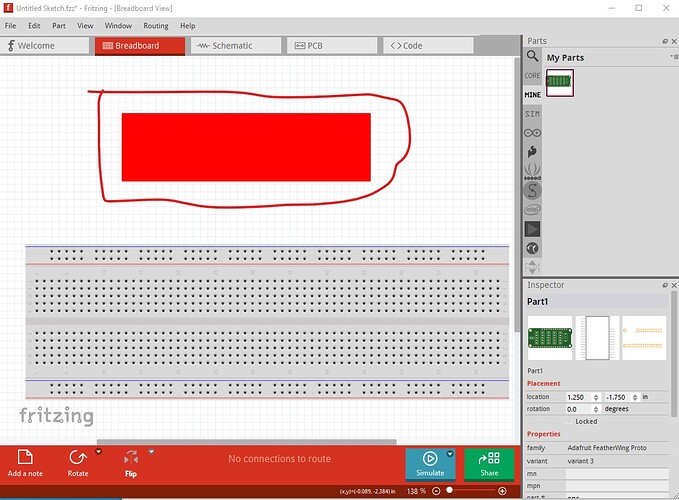
Task: Zoom out with the minus icon
Action: pos(436,491)
